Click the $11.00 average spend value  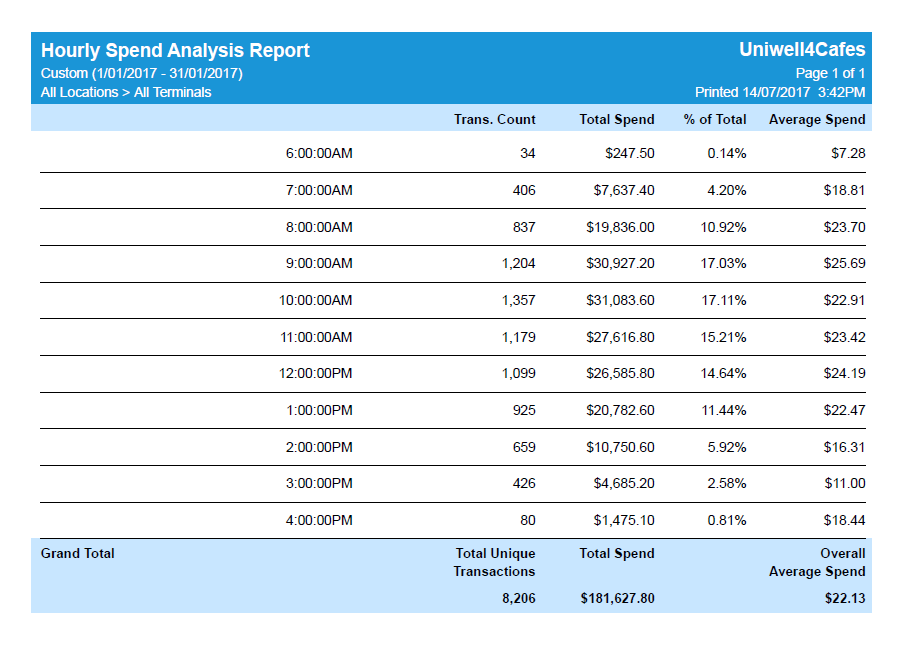coord(844,484)
